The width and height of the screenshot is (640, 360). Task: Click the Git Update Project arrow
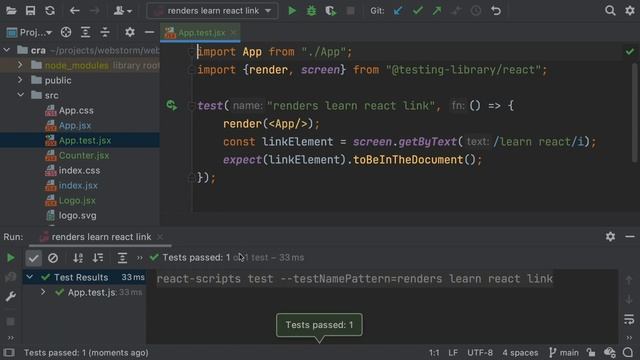coord(398,11)
